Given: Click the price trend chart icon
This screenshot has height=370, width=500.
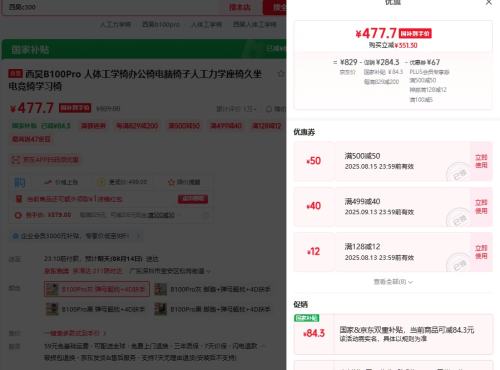Looking at the screenshot, I should [x=48, y=182].
